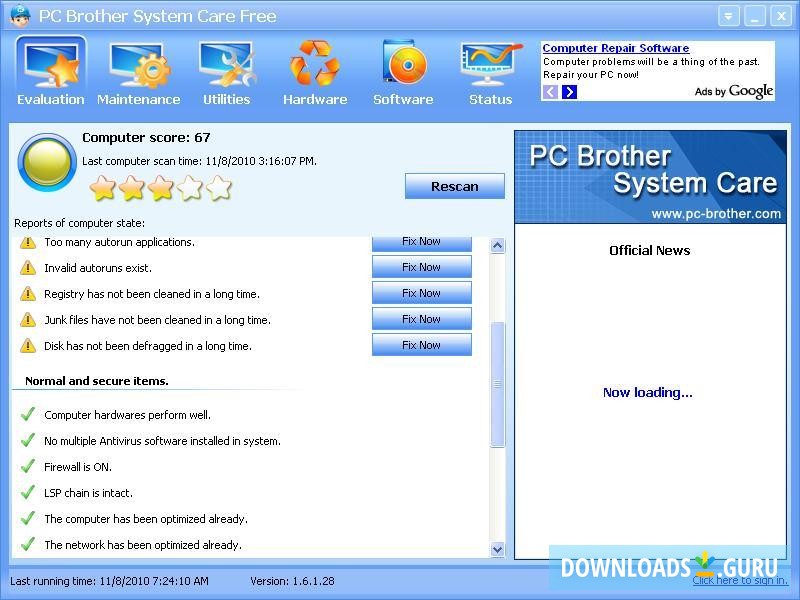Click the report list scroll down arrow
Image resolution: width=800 pixels, height=600 pixels.
click(497, 549)
